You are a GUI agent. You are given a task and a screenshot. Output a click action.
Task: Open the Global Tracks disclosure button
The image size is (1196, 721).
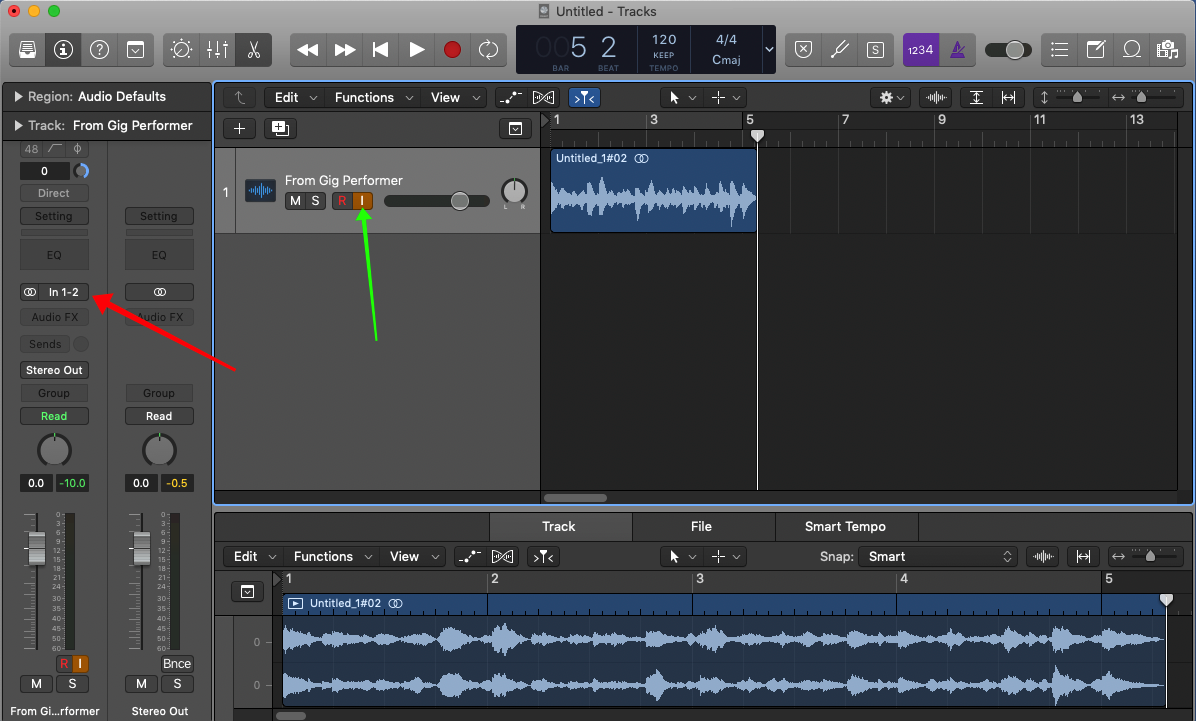click(516, 129)
